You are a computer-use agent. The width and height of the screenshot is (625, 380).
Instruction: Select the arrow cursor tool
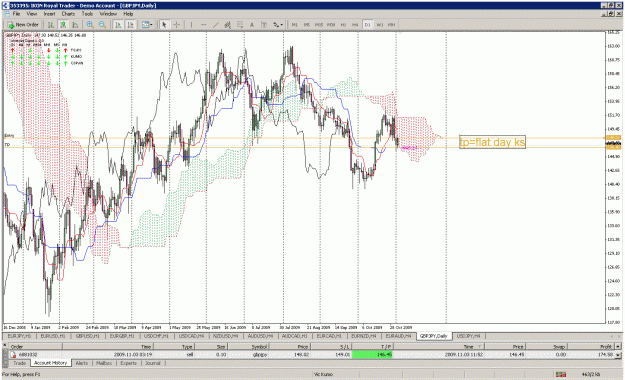(x=164, y=25)
